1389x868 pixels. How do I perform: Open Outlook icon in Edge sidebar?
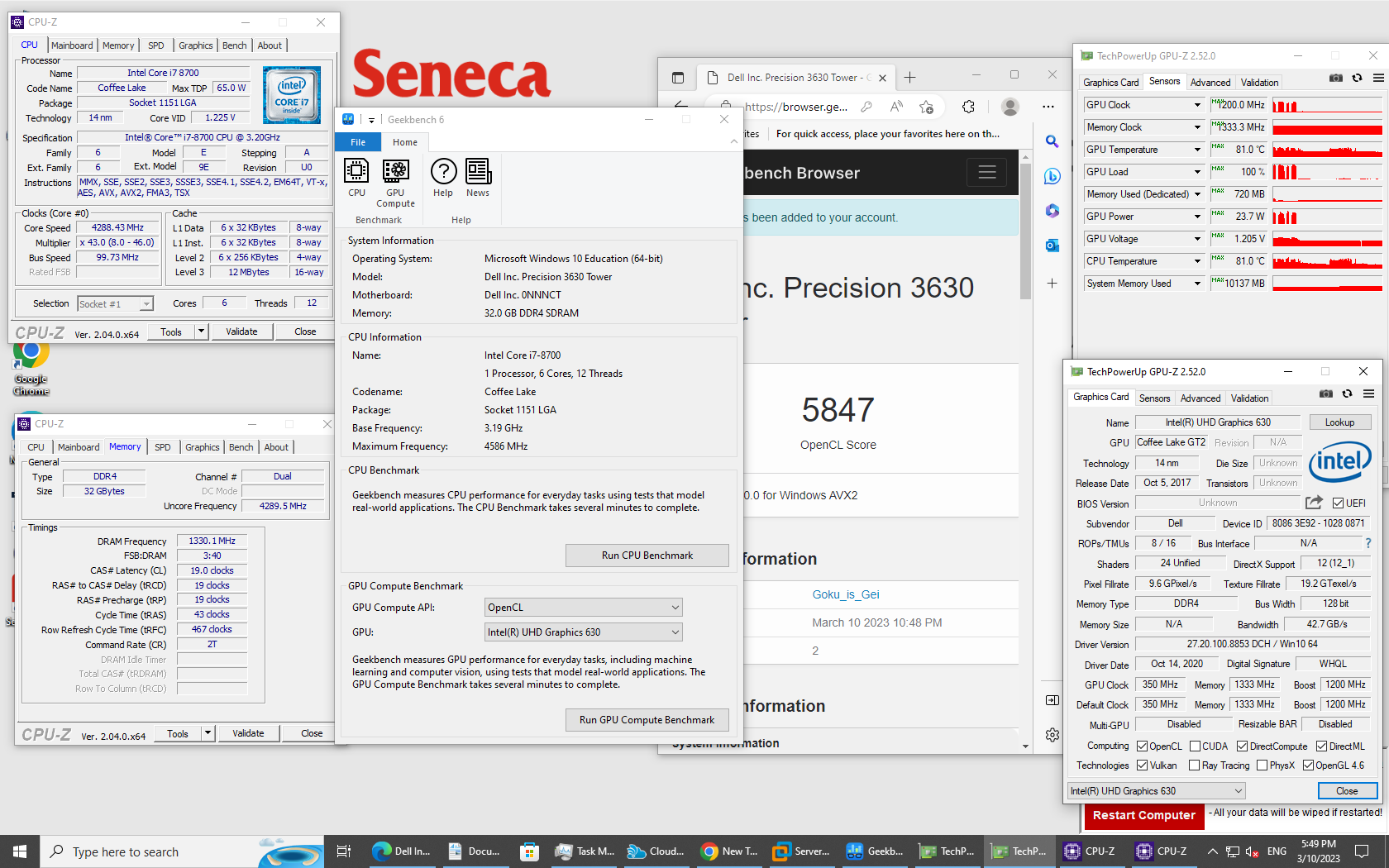[x=1052, y=246]
